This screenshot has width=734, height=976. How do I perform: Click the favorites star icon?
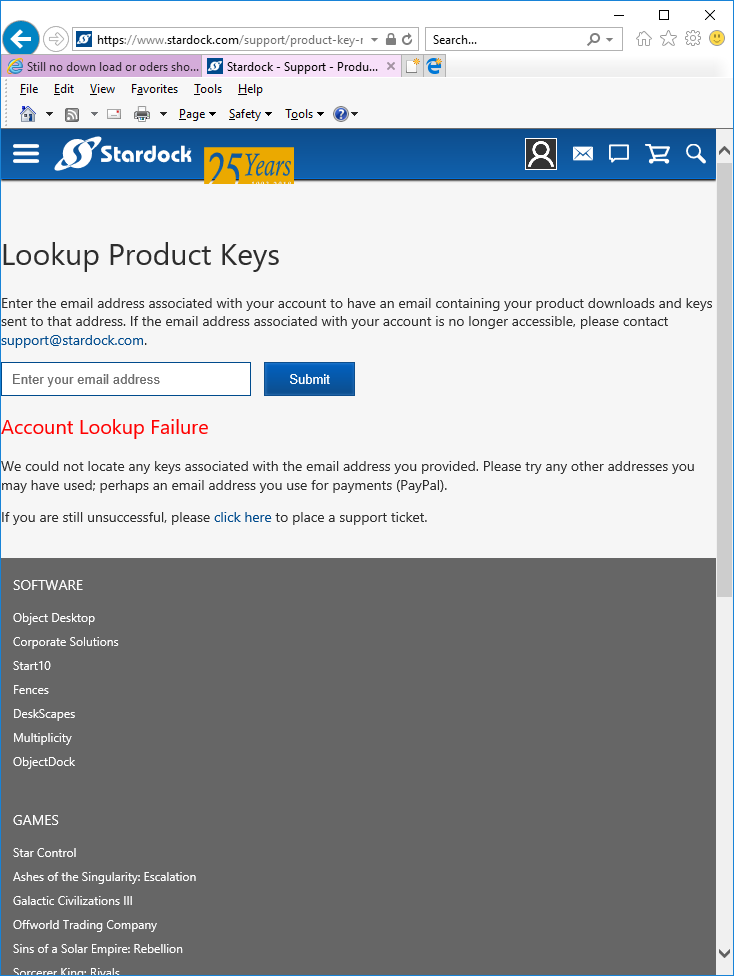pos(668,39)
